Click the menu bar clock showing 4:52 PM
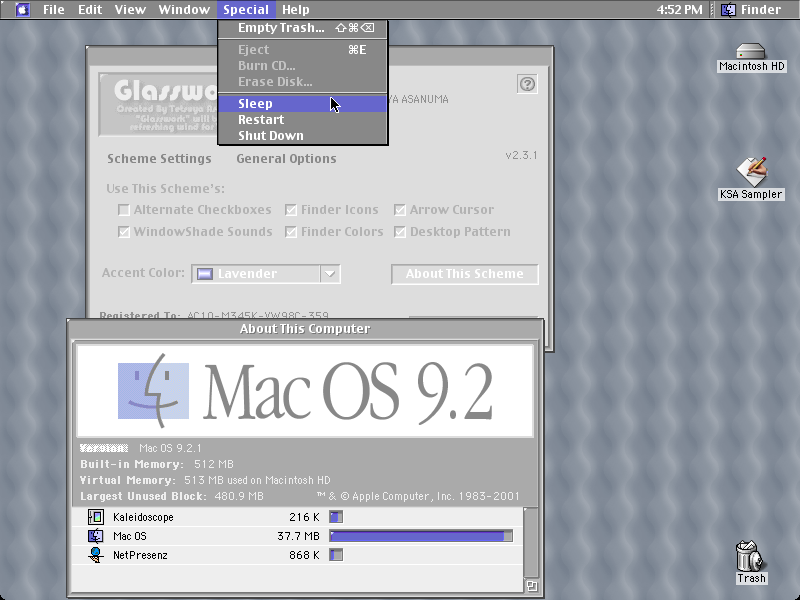 click(679, 10)
